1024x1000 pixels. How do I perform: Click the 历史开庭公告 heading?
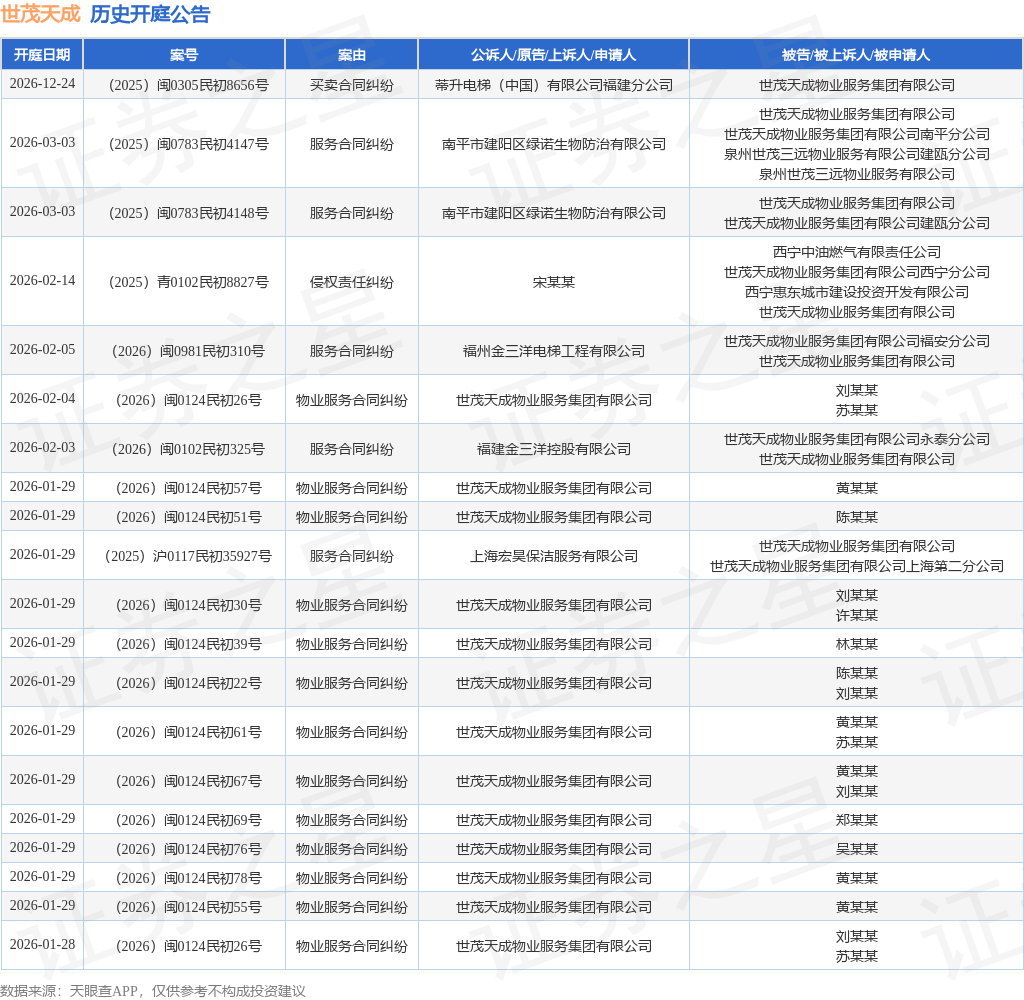[150, 14]
